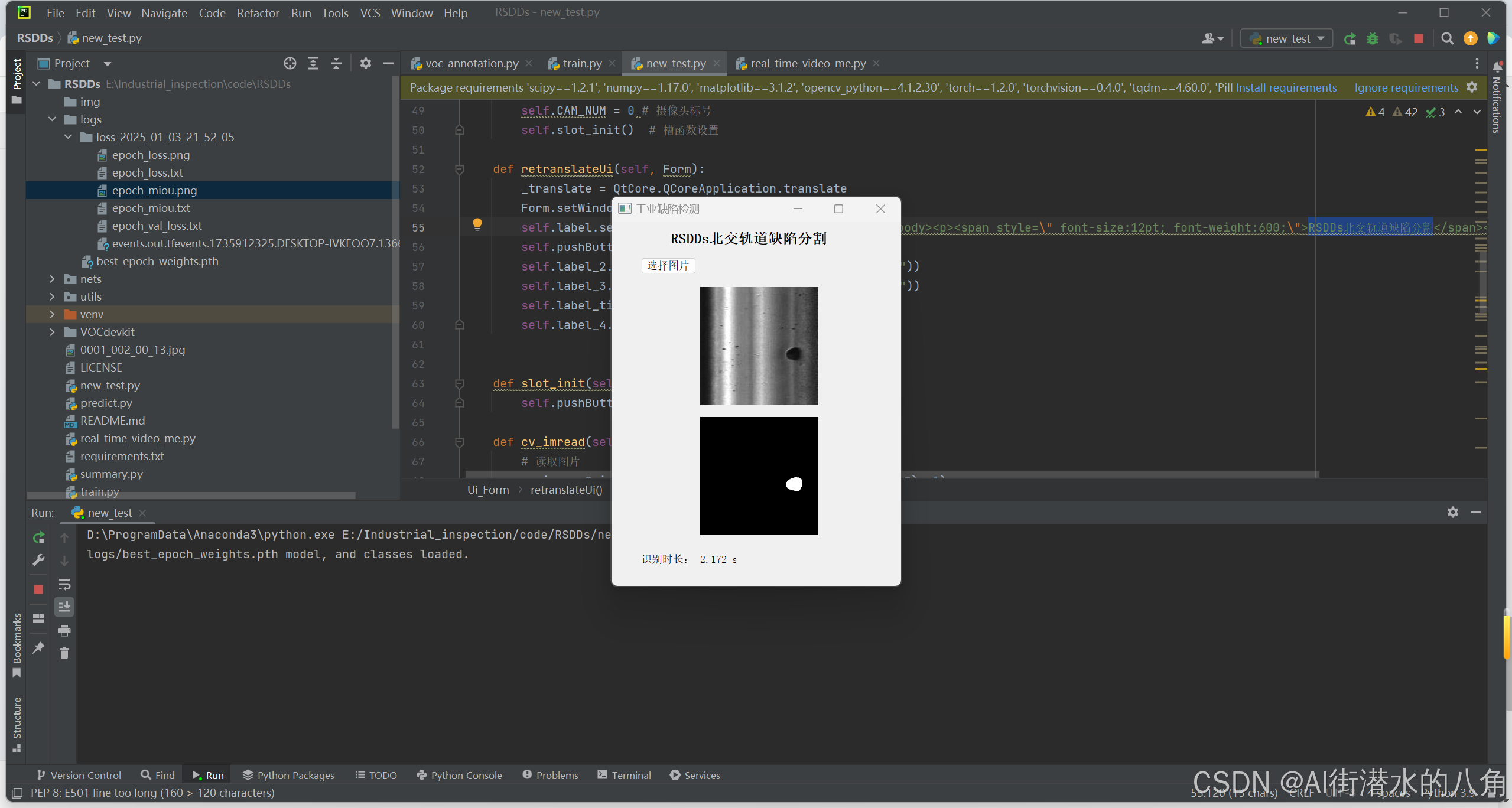Viewport: 1512px width, 808px height.
Task: Open Search Everywhere magnifier icon
Action: point(1447,39)
